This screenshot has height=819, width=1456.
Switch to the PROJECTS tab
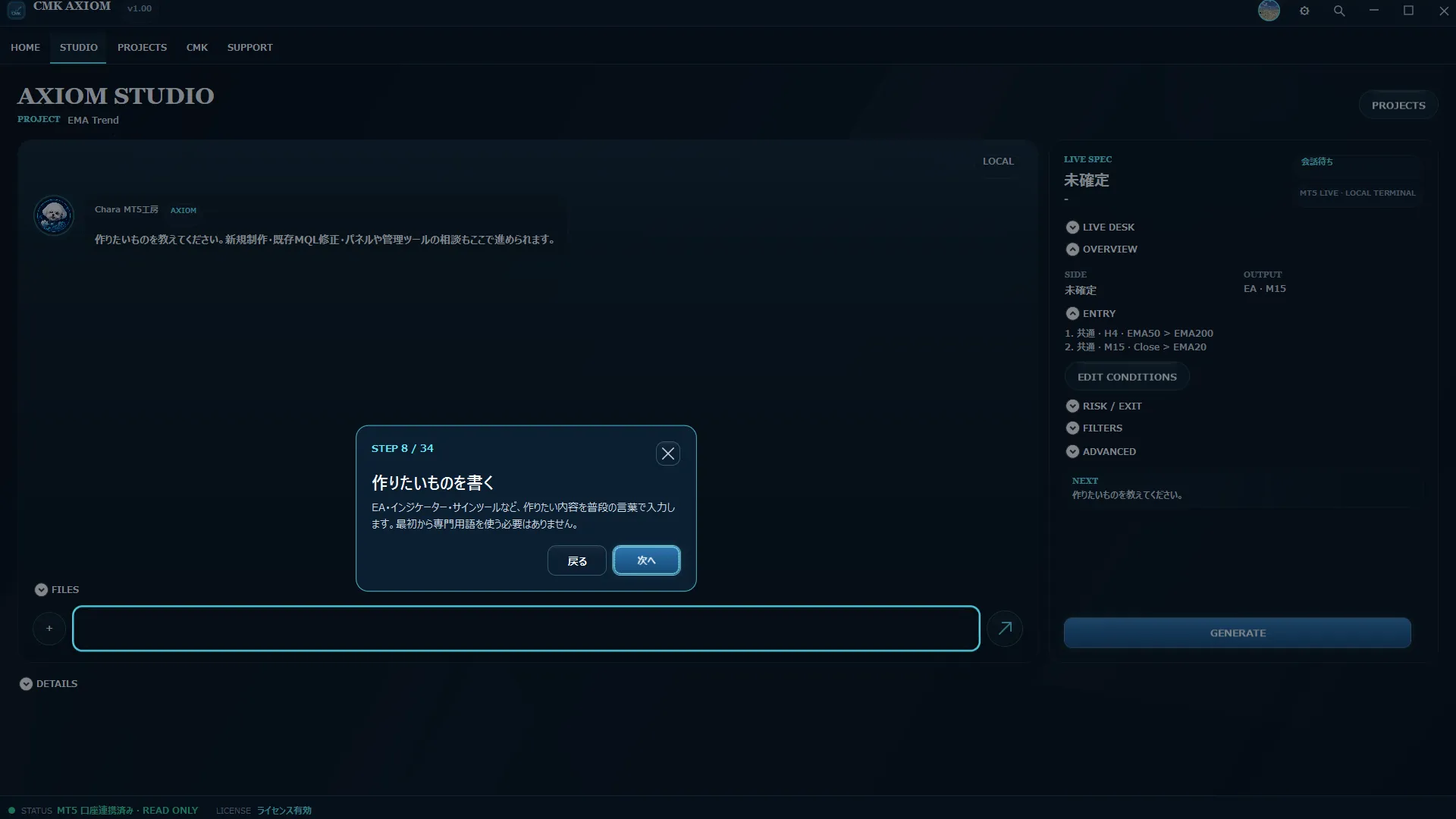[142, 47]
